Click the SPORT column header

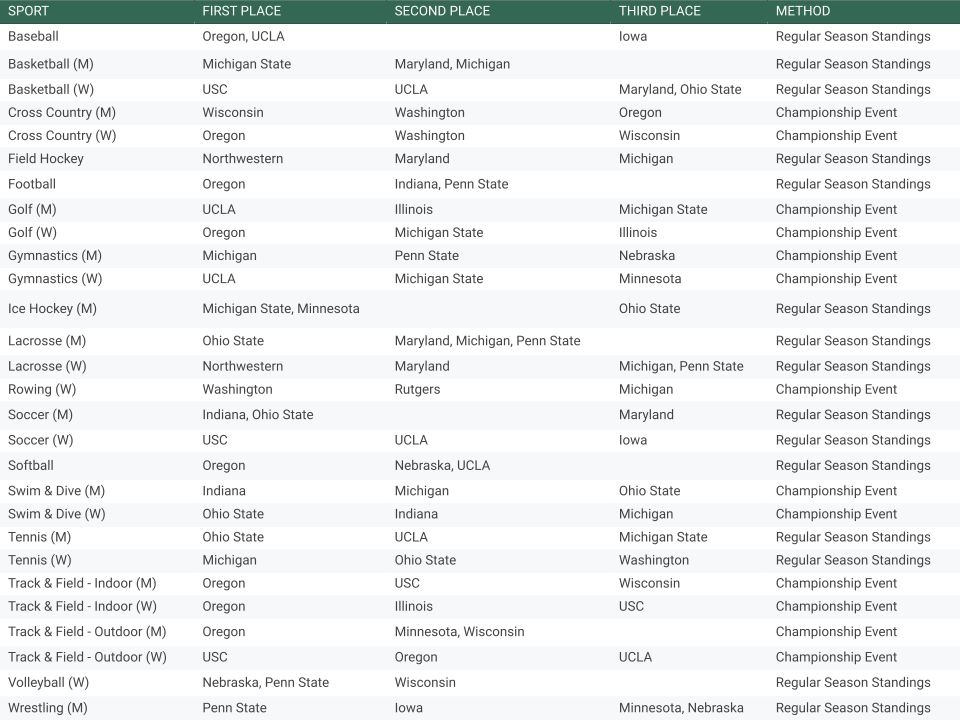(28, 11)
